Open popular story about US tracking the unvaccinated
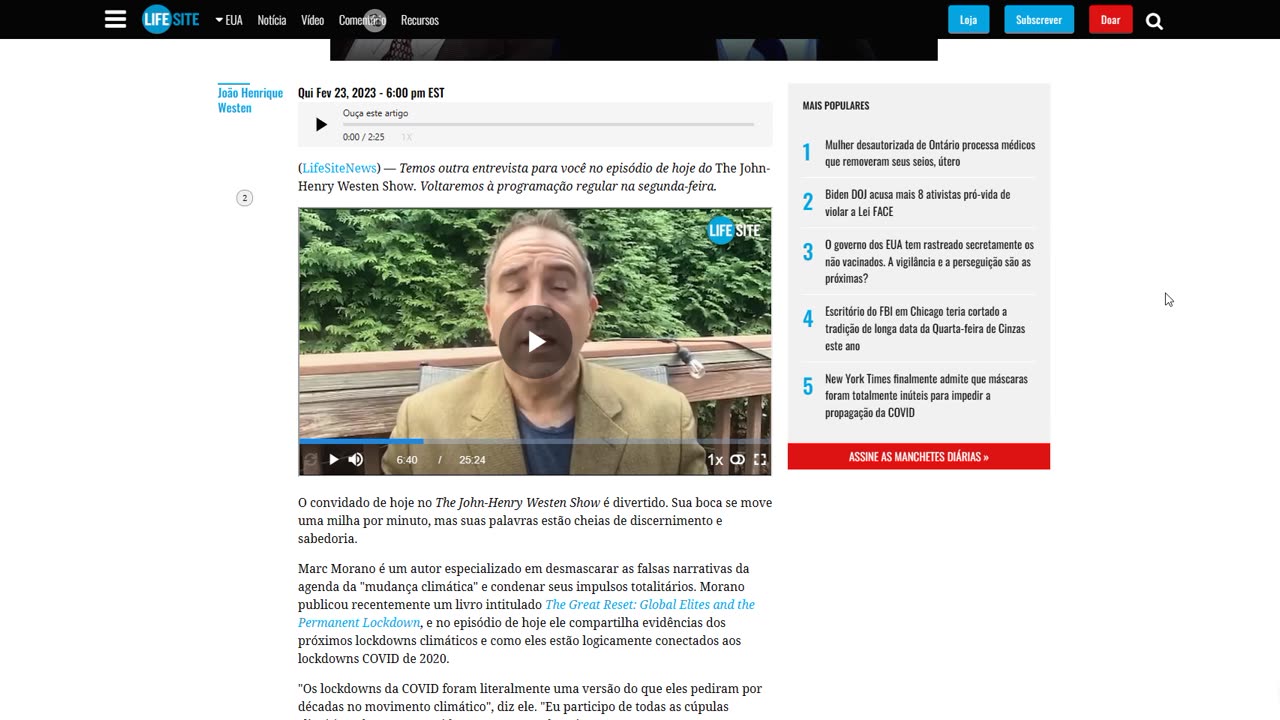1280x720 pixels. (x=929, y=261)
